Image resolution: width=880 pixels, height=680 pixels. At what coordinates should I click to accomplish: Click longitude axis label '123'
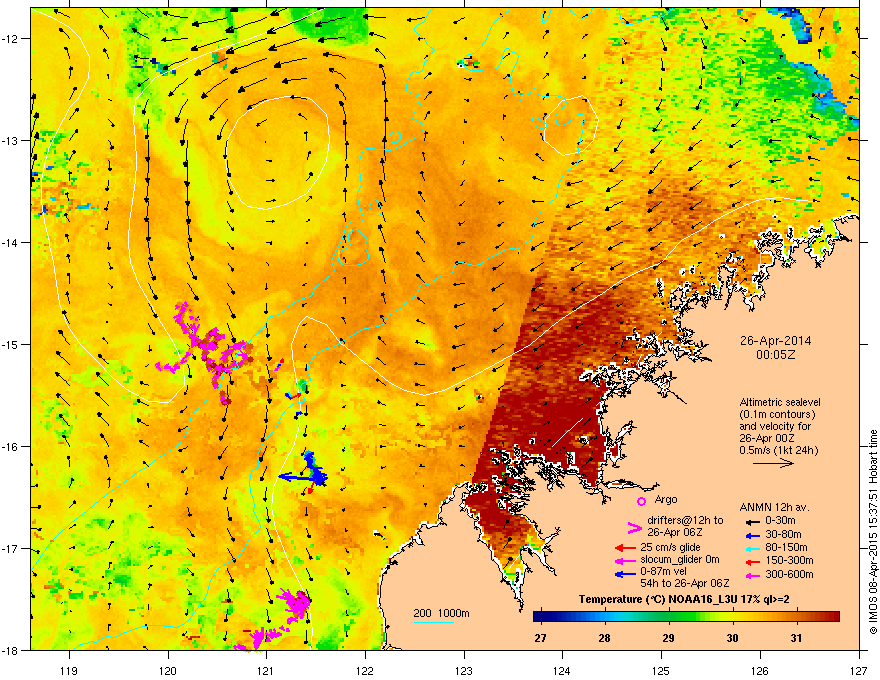pyautogui.click(x=464, y=670)
